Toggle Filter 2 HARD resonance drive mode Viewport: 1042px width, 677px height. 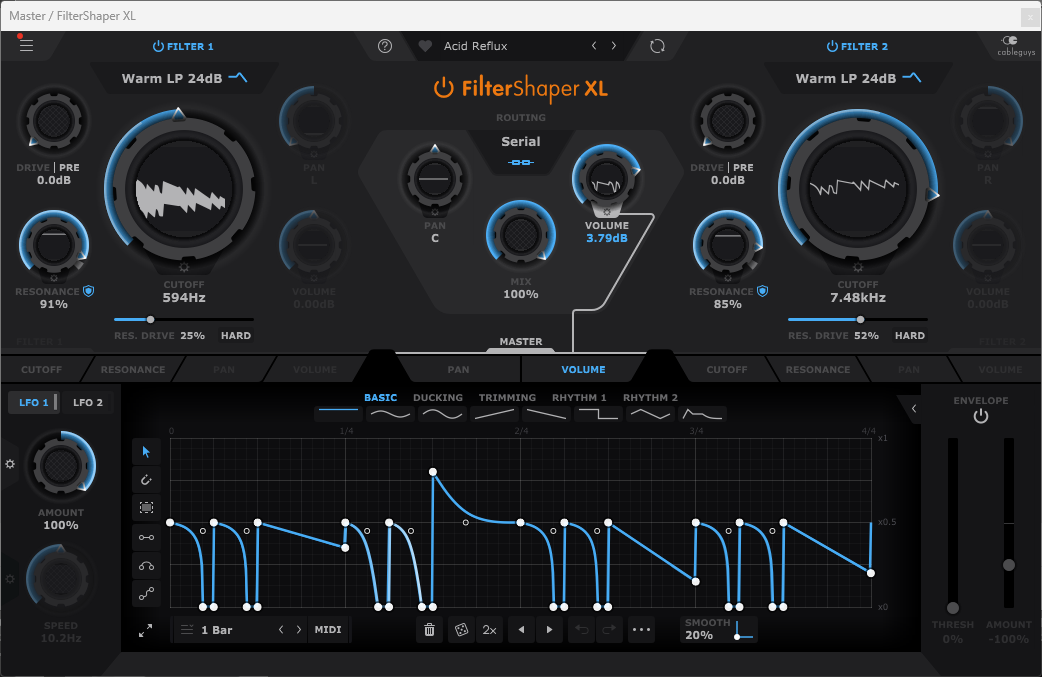pos(910,336)
